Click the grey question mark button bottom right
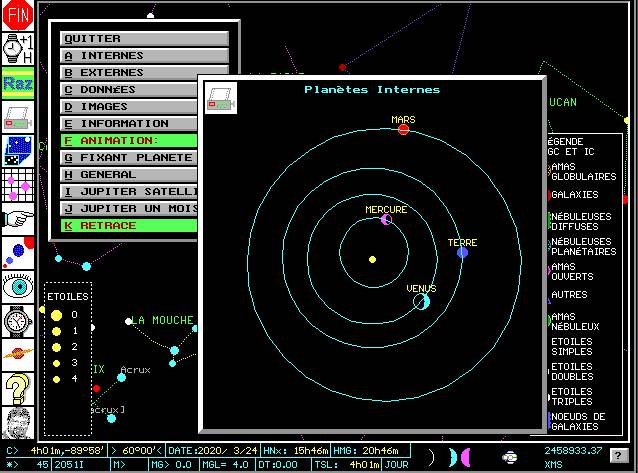This screenshot has height=473, width=638. point(618,456)
